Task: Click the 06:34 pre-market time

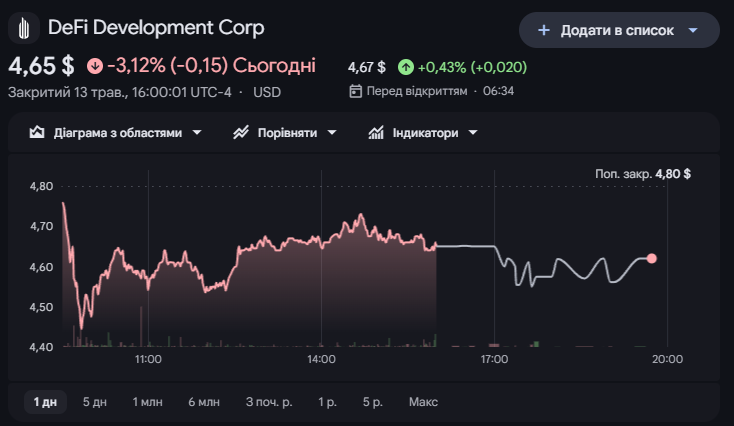Action: tap(499, 91)
